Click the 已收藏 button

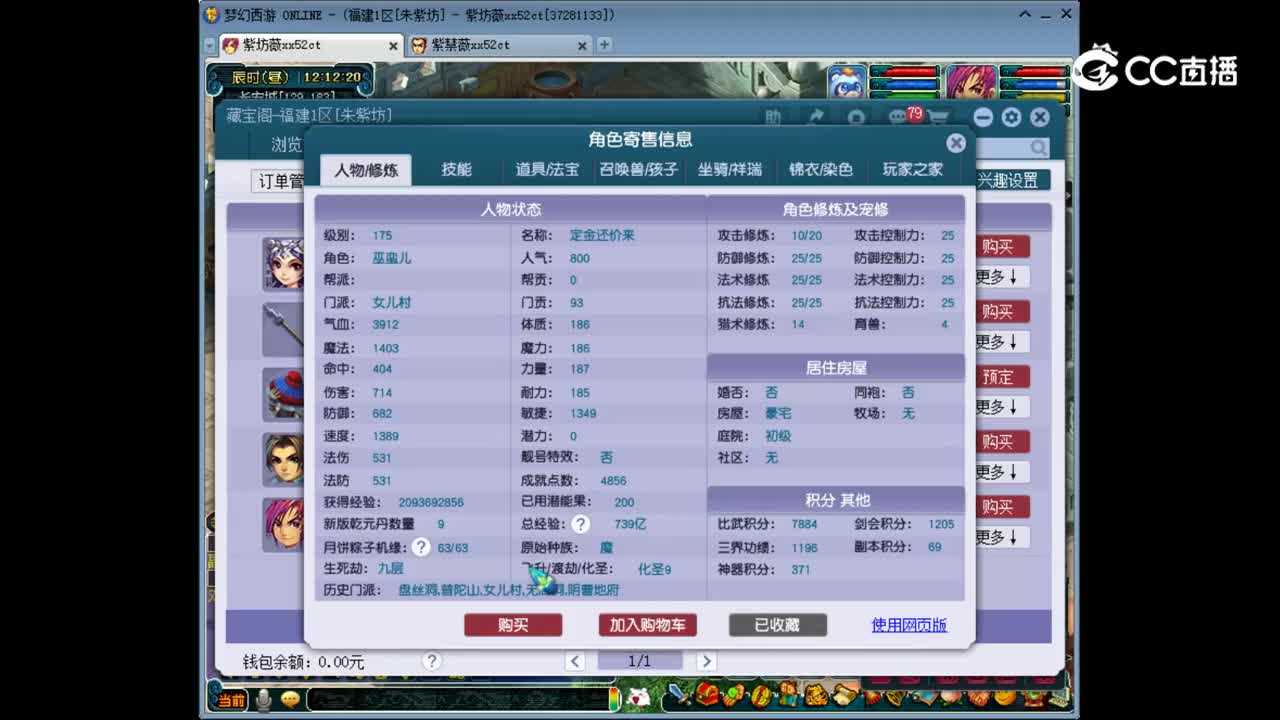tap(778, 625)
